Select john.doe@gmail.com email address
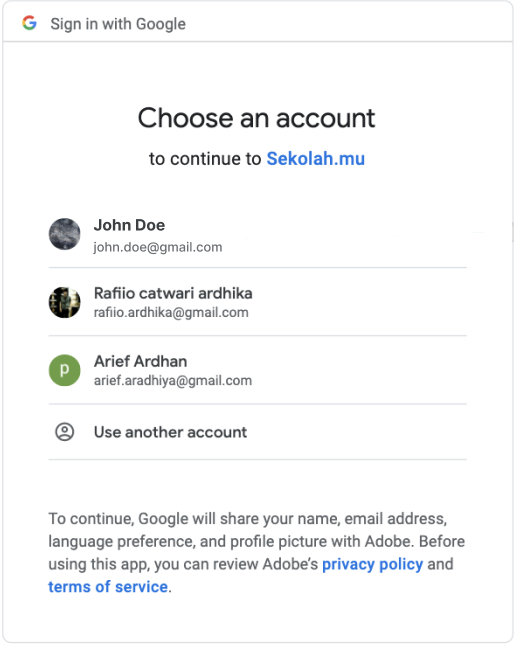This screenshot has height=646, width=518. (x=158, y=247)
